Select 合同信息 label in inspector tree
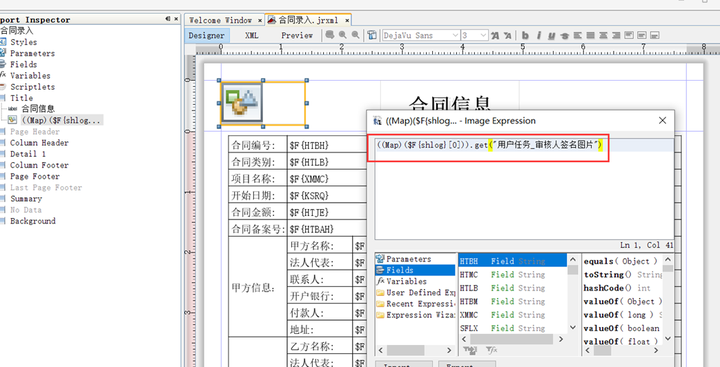This screenshot has height=367, width=720. (38, 109)
